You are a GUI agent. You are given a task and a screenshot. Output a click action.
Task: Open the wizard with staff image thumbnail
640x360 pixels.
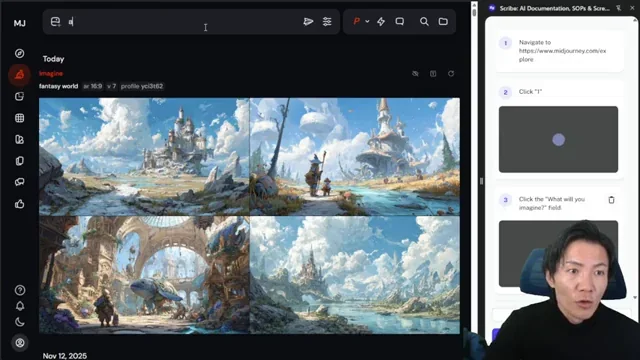(x=355, y=156)
